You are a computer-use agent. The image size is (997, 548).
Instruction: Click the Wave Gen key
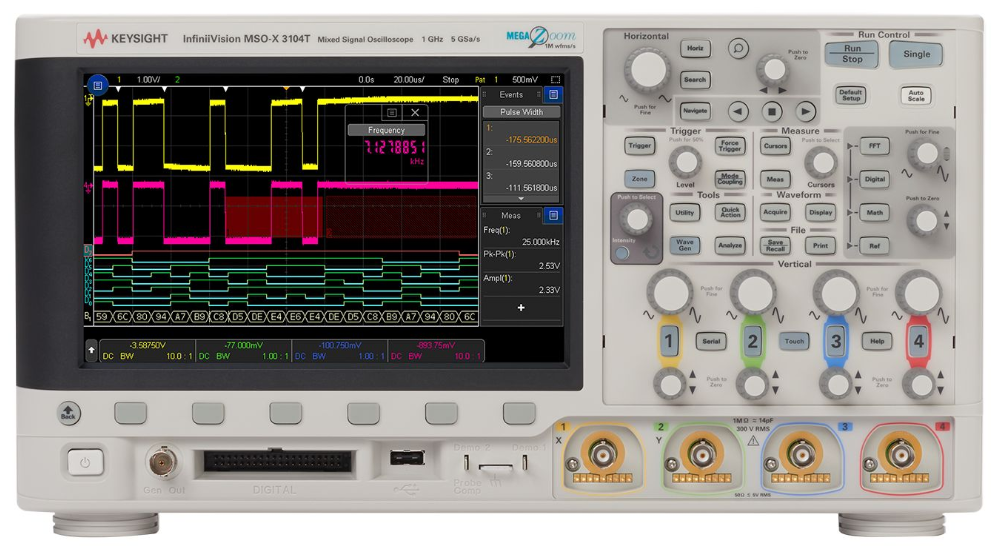tap(685, 245)
